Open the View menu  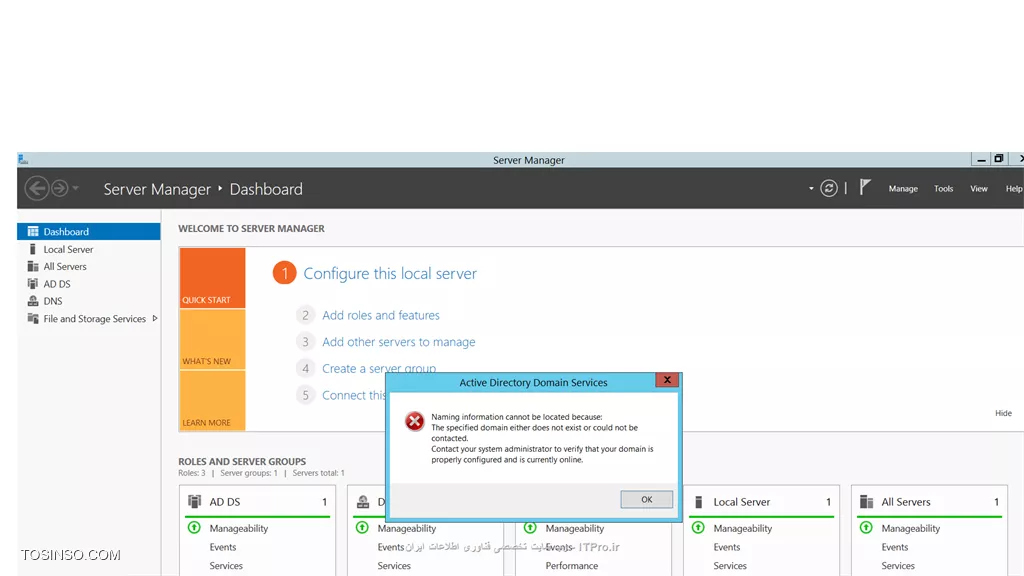pos(978,189)
